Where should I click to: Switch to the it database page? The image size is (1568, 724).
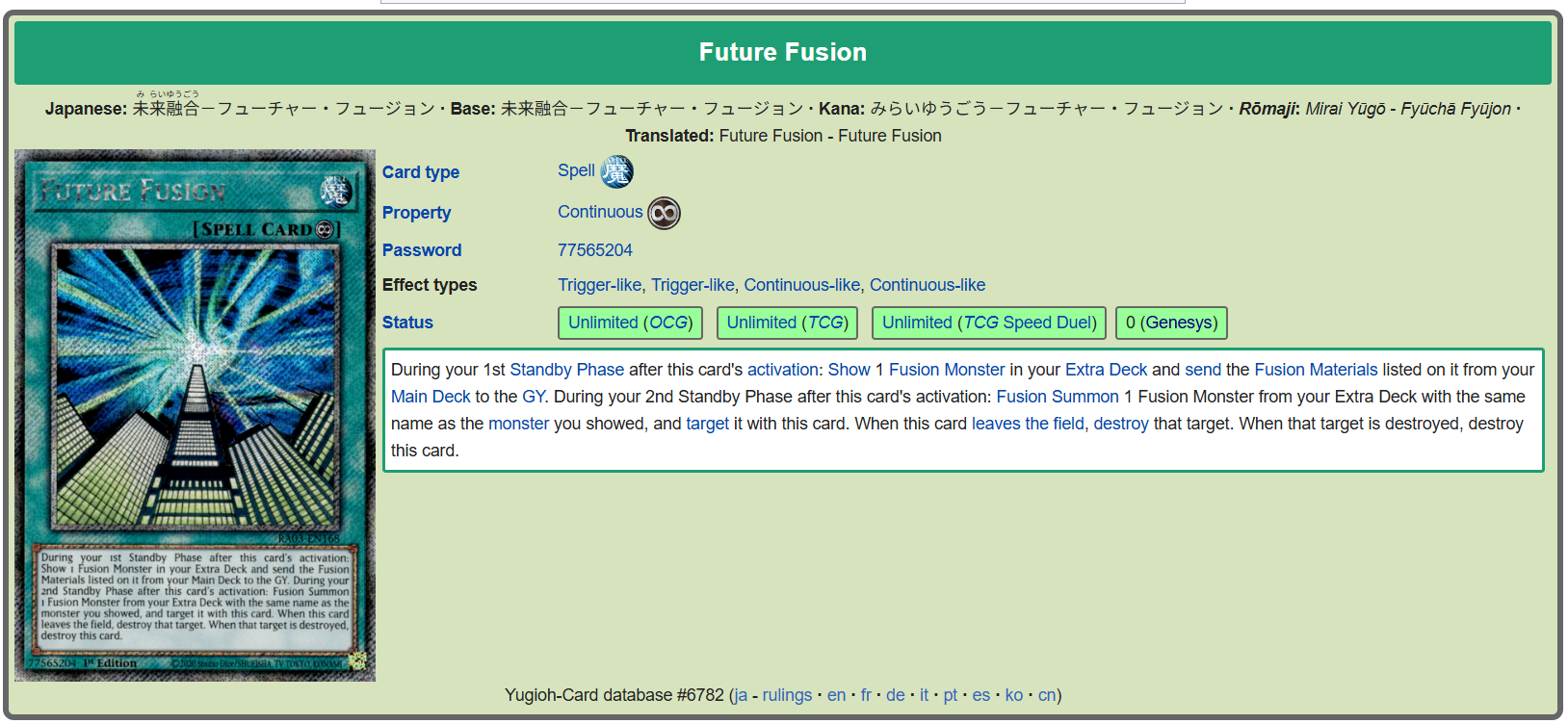point(924,695)
